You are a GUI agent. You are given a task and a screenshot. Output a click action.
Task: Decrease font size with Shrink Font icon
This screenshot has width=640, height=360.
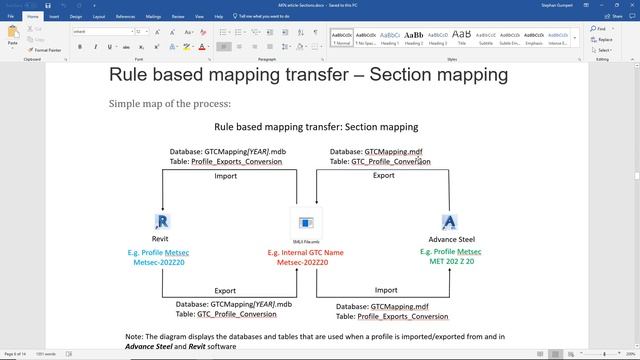pos(172,32)
